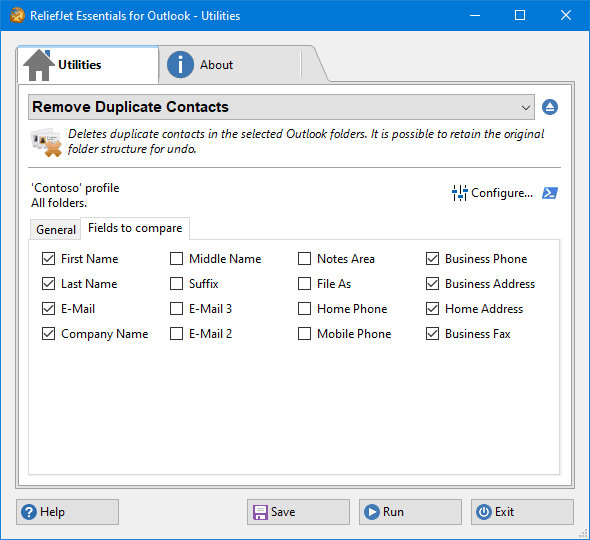Maximize the ReliefJet window
Image resolution: width=590 pixels, height=540 pixels.
520,15
